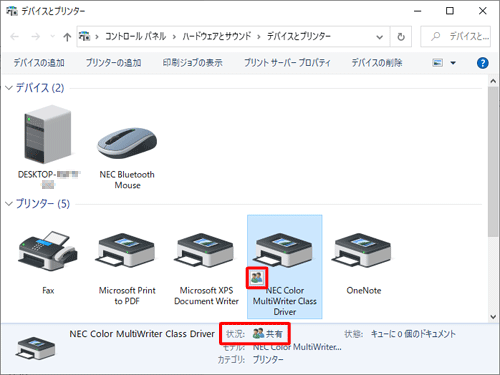The height and width of the screenshot is (375, 500).
Task: Click the printer icon in details pane
Action: [35, 347]
